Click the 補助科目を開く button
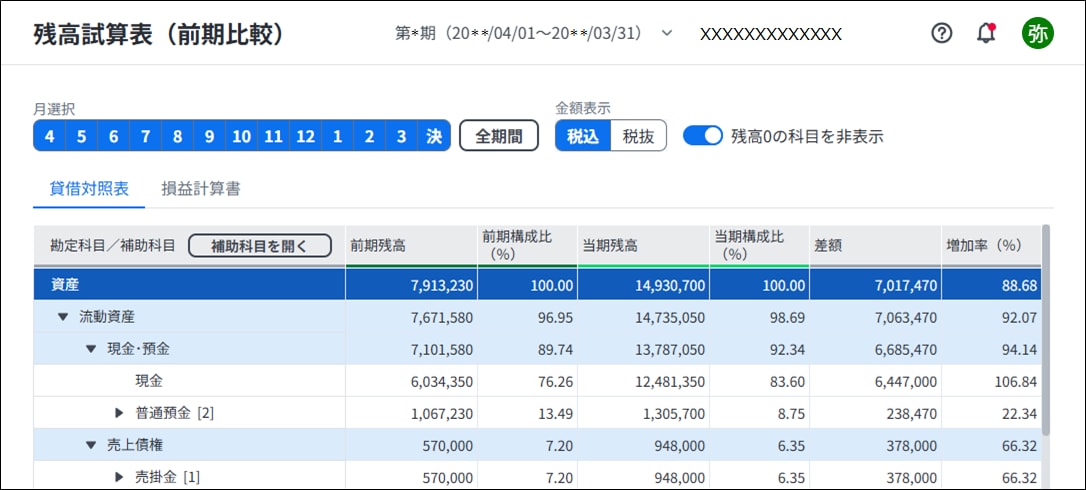This screenshot has height=490, width=1086. pos(260,245)
